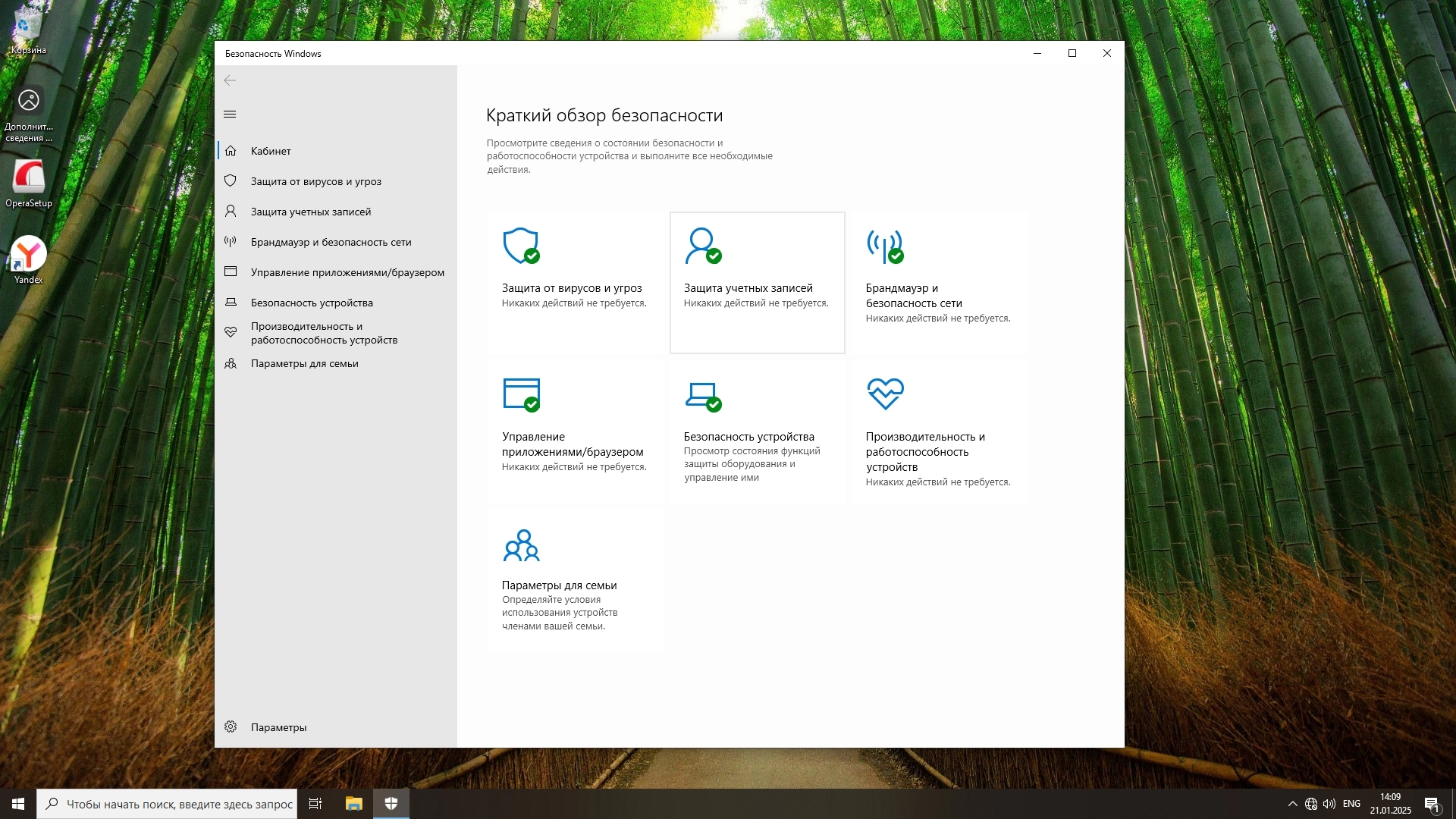Image resolution: width=1456 pixels, height=819 pixels.
Task: Click the Windows taskbar search box
Action: [x=168, y=804]
